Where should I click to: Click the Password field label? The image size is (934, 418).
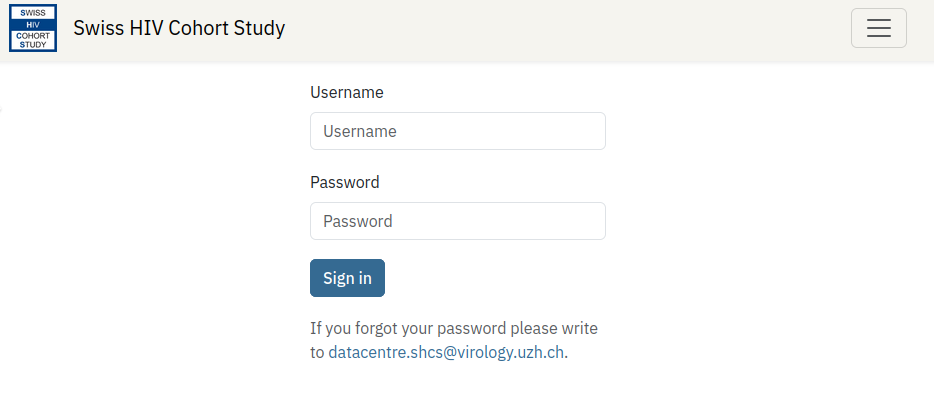[344, 182]
